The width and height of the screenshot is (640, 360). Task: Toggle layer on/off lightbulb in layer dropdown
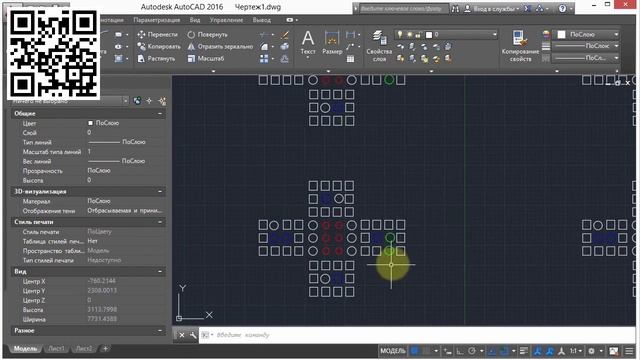tap(400, 35)
